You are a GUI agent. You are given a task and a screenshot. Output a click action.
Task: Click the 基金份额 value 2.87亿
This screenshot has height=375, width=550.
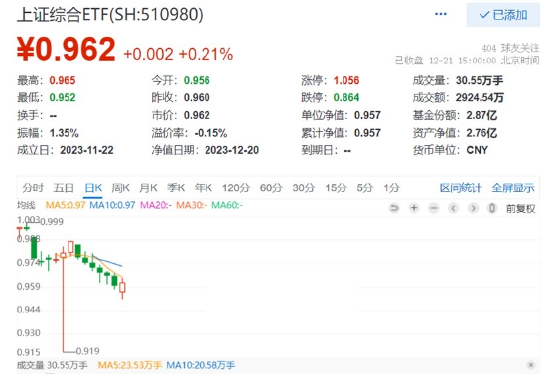482,115
